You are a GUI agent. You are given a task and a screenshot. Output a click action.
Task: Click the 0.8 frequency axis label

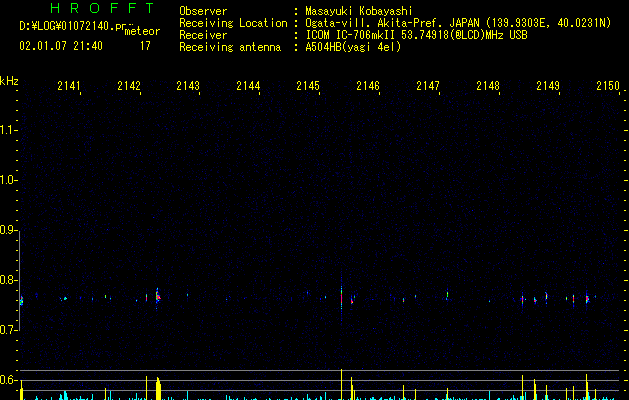(8, 280)
